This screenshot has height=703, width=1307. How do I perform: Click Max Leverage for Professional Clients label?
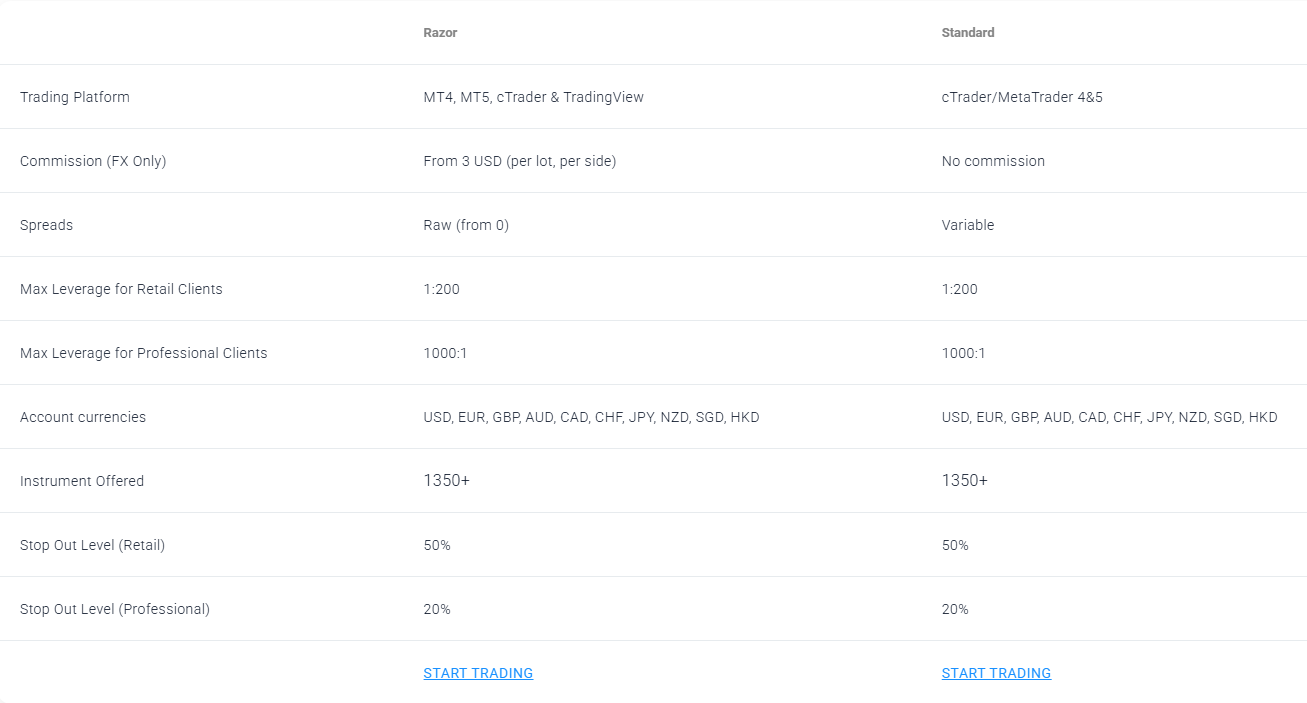pos(144,353)
